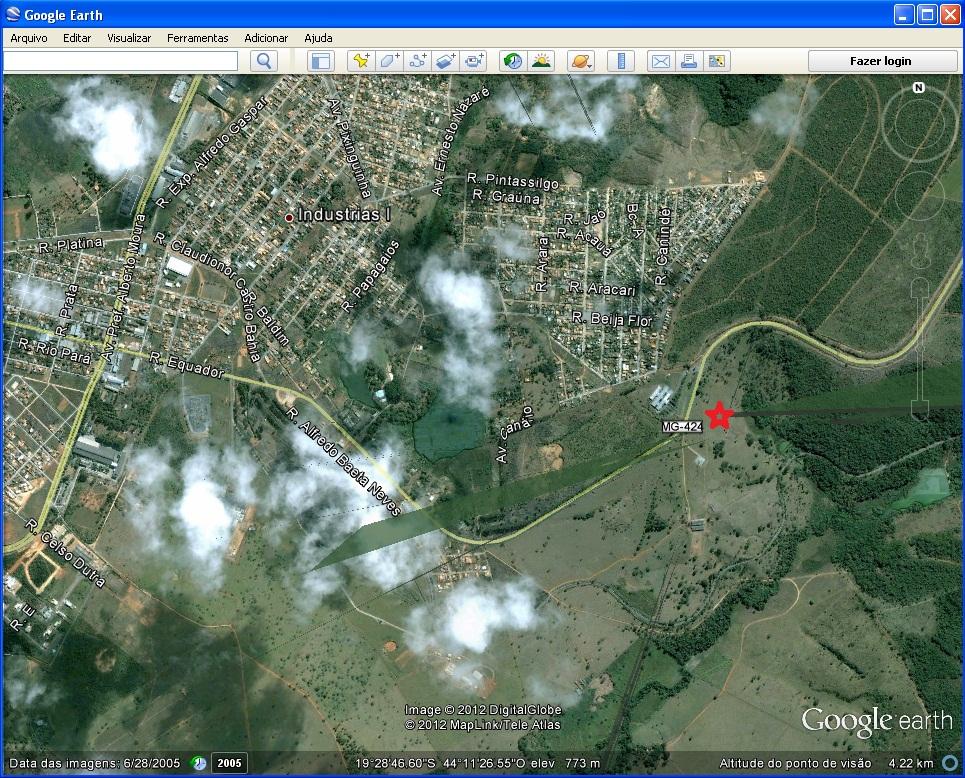Click the search magnifier button
The width and height of the screenshot is (965, 778).
(264, 61)
